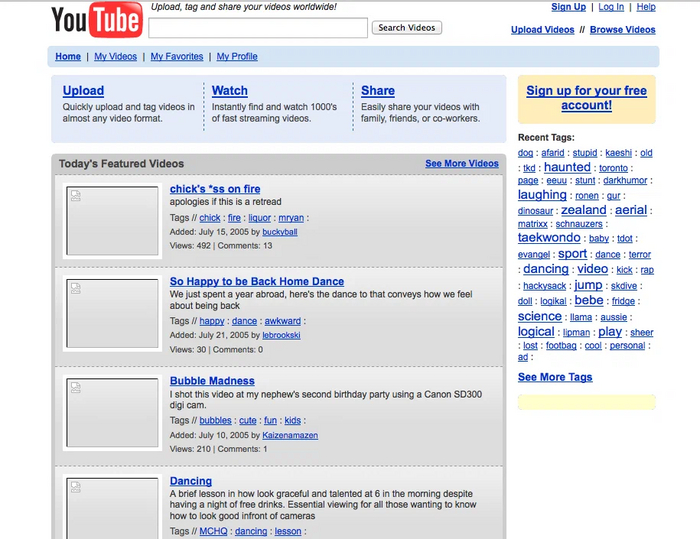Open the See More Tags link

point(555,377)
